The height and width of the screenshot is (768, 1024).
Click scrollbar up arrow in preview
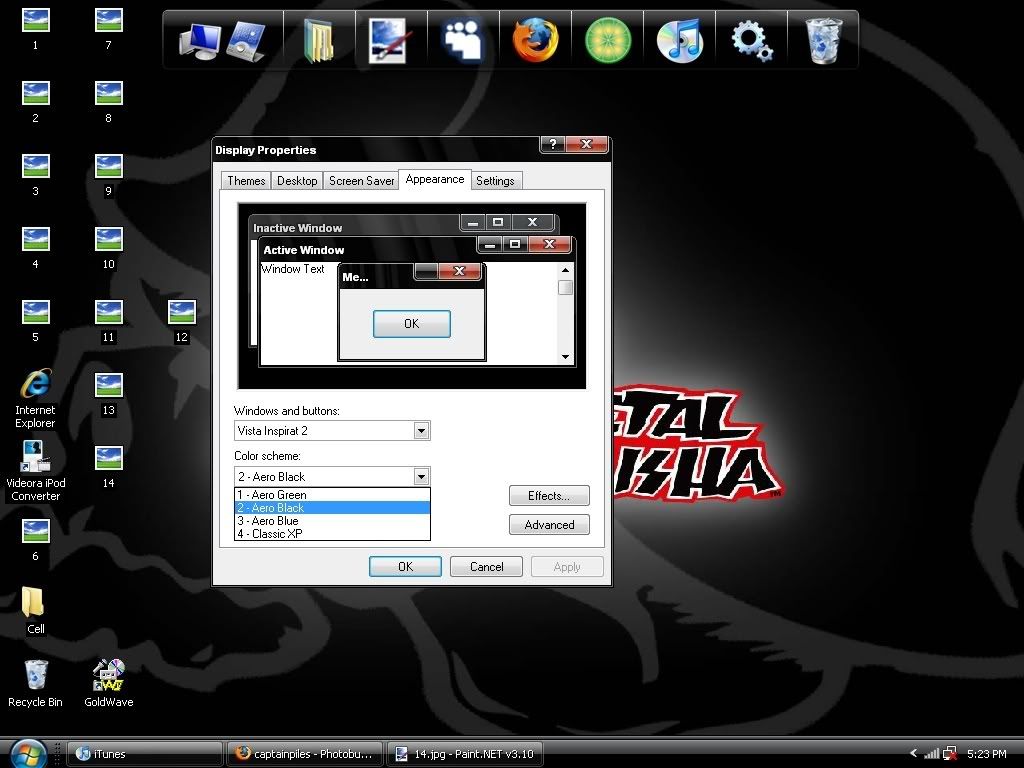click(x=566, y=270)
